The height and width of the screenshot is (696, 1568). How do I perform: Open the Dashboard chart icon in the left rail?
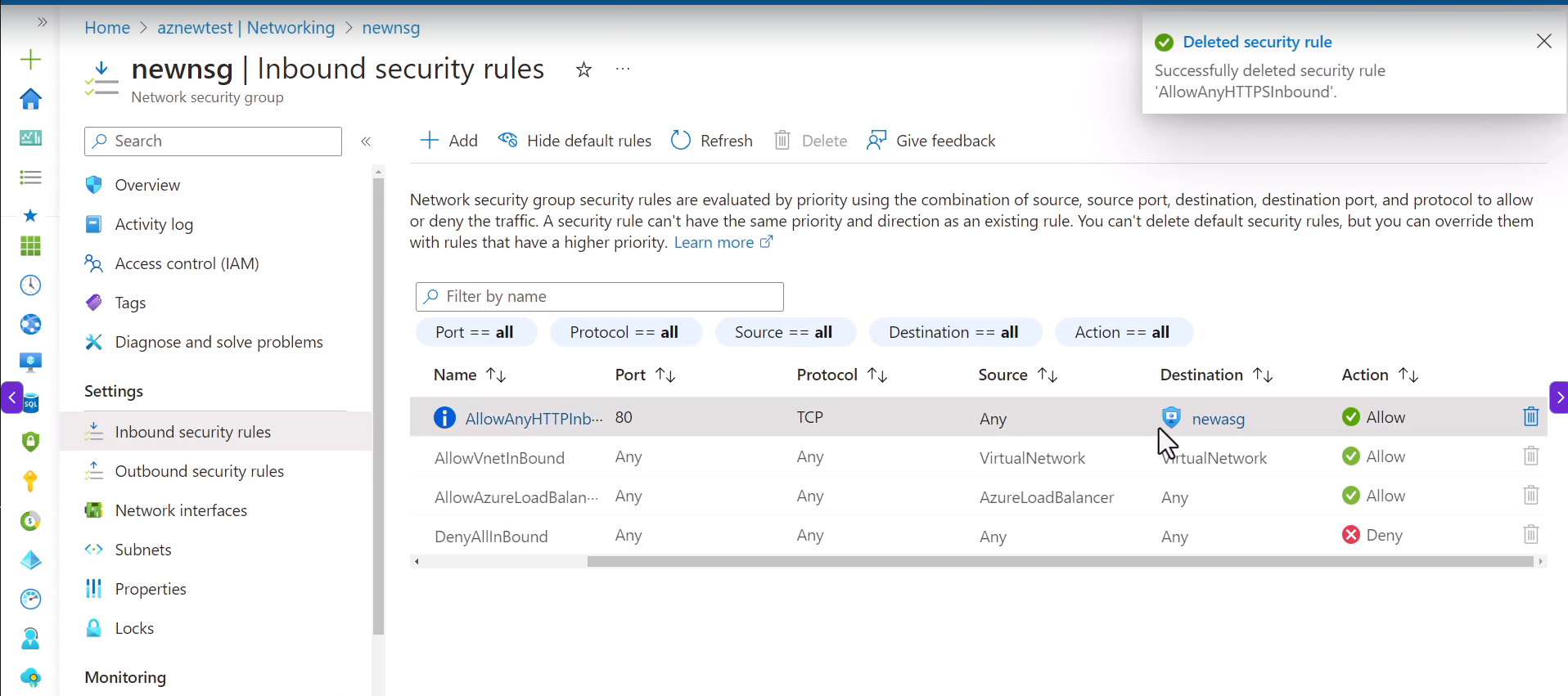[30, 138]
